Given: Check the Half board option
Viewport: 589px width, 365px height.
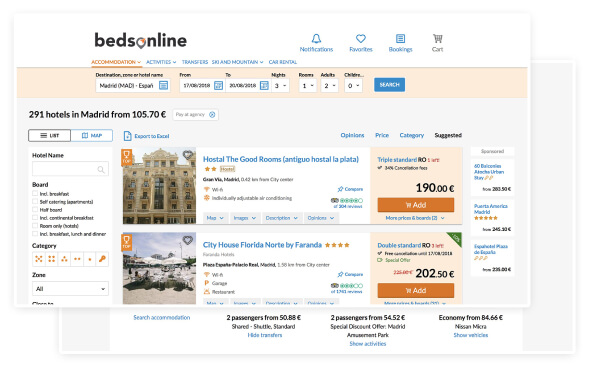Looking at the screenshot, I should 35,210.
